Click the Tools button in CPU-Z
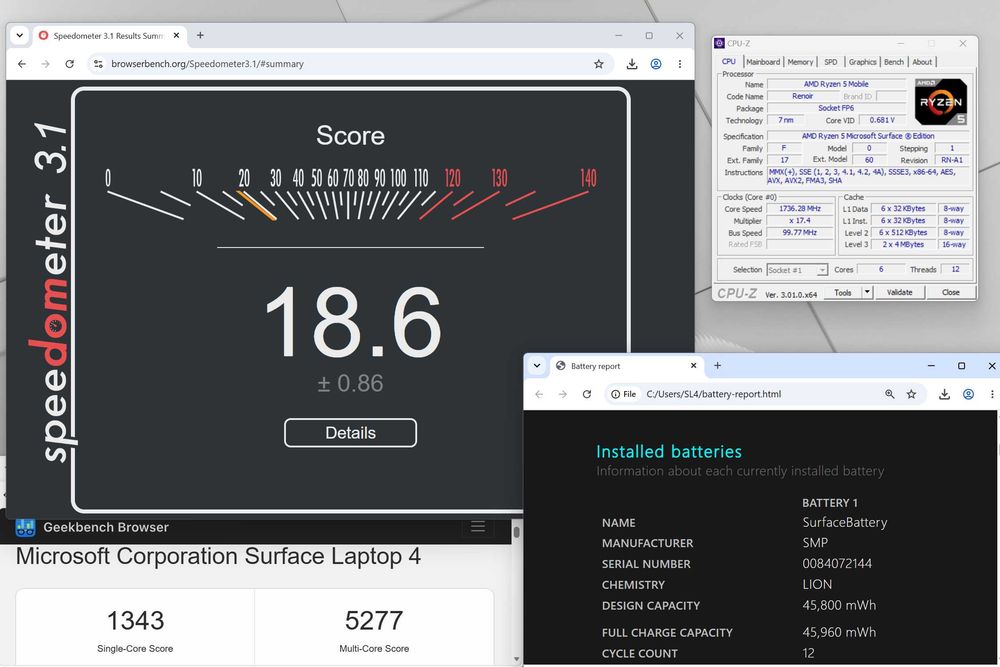 (x=842, y=293)
